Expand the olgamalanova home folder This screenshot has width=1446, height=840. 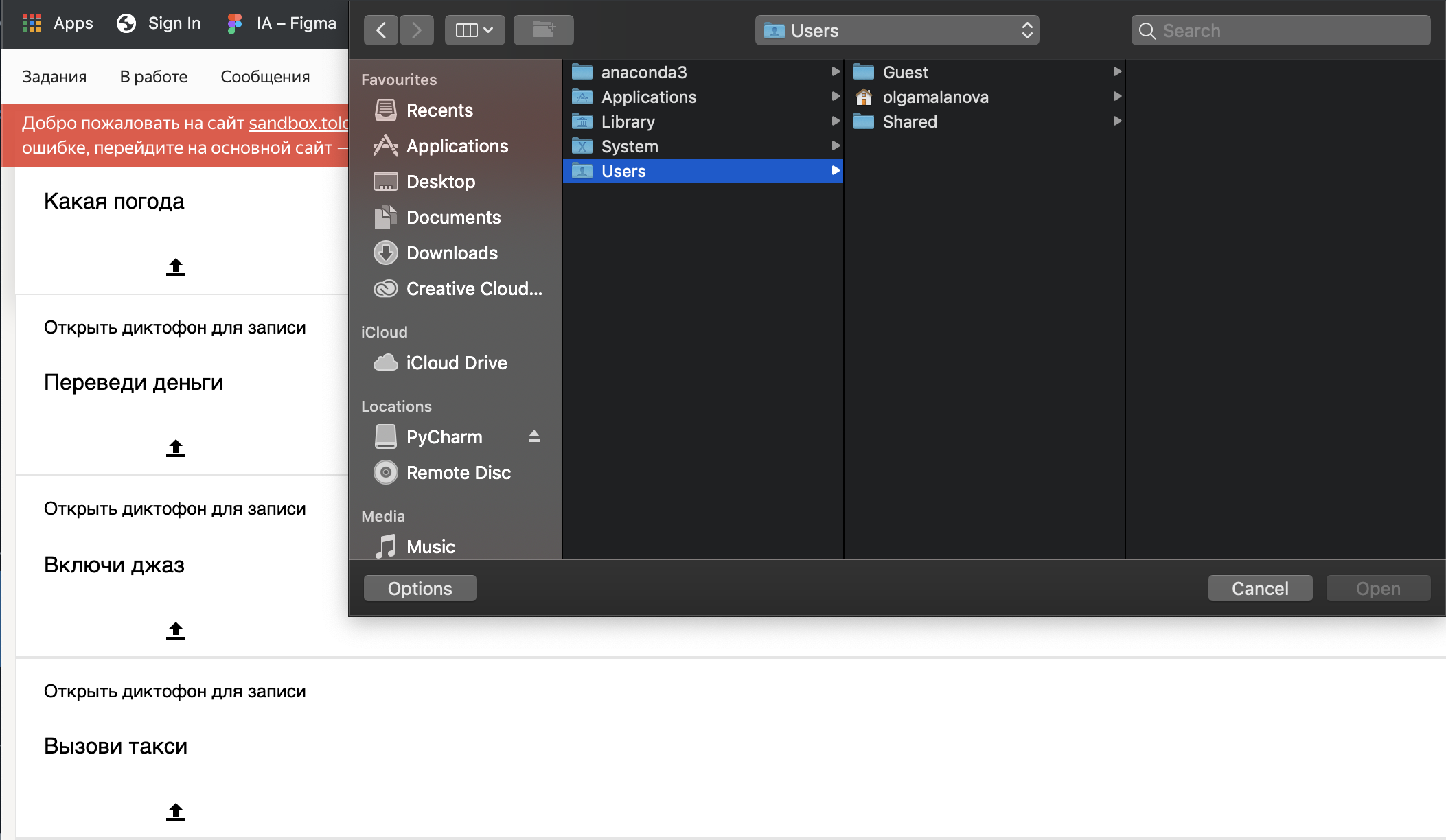click(x=935, y=97)
